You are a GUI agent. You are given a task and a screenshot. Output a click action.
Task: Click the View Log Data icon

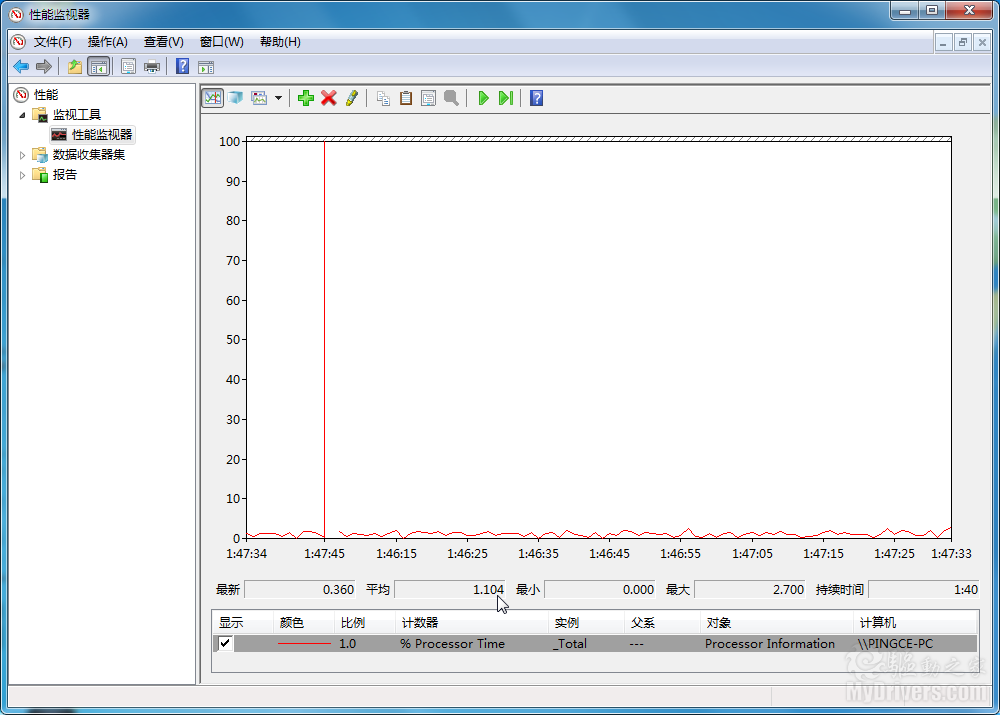pos(235,98)
